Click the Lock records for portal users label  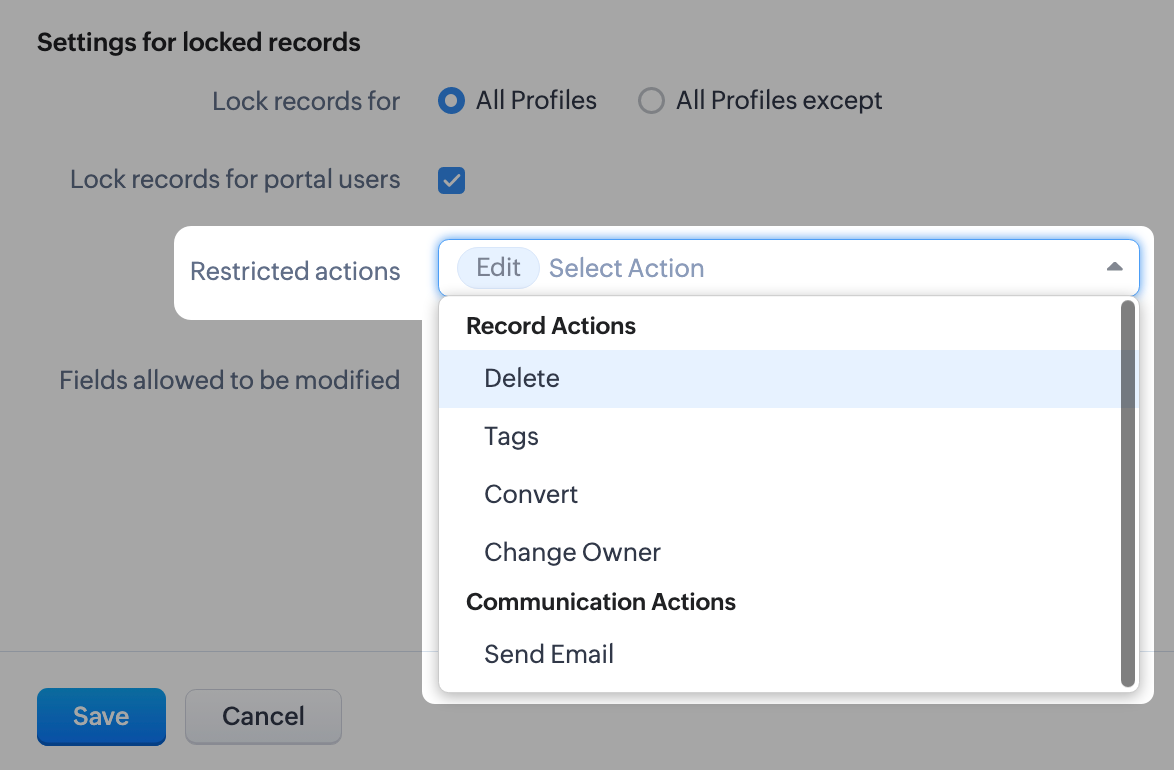point(235,180)
